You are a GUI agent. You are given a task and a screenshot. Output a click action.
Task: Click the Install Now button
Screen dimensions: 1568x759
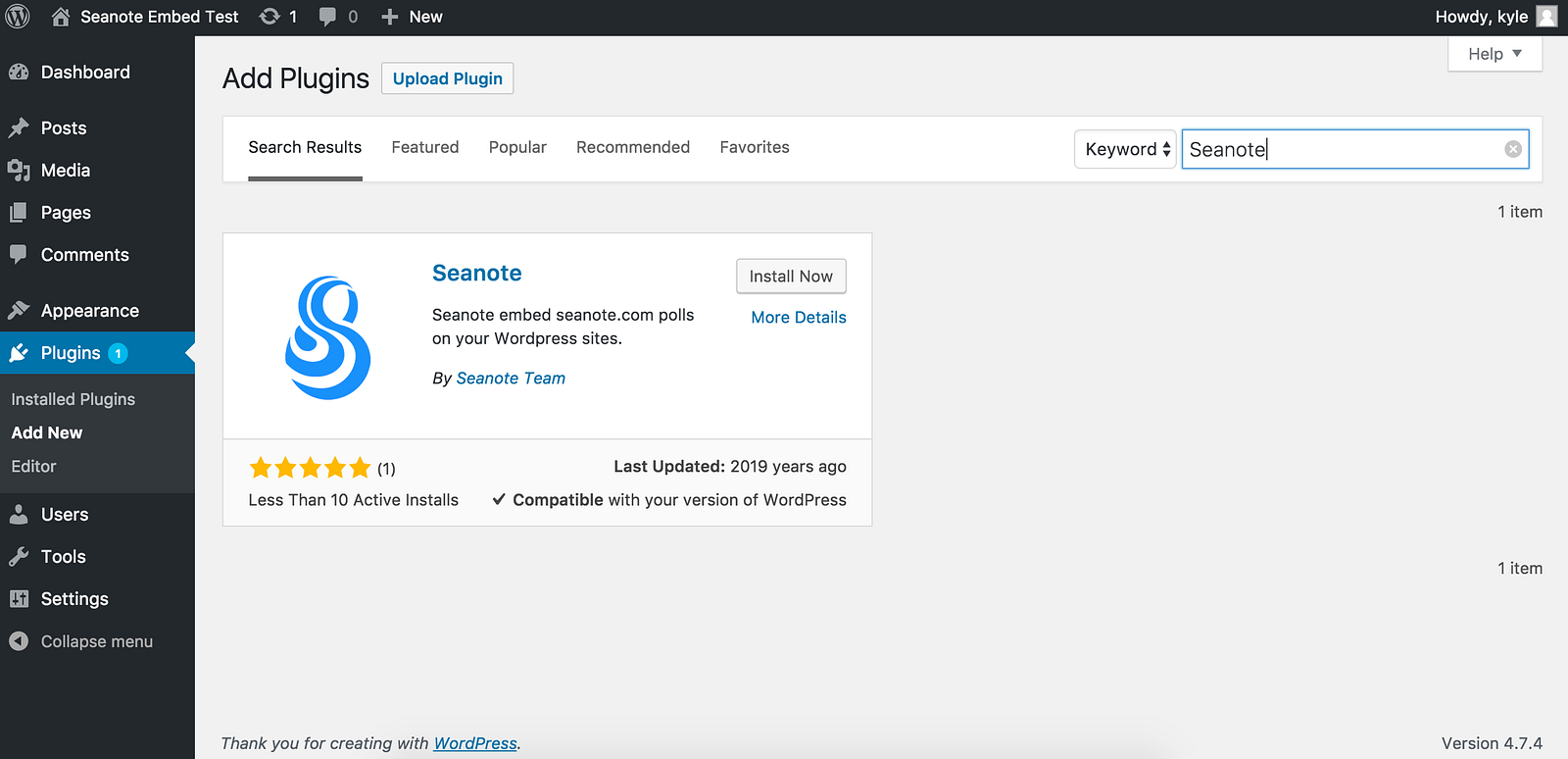click(x=791, y=277)
